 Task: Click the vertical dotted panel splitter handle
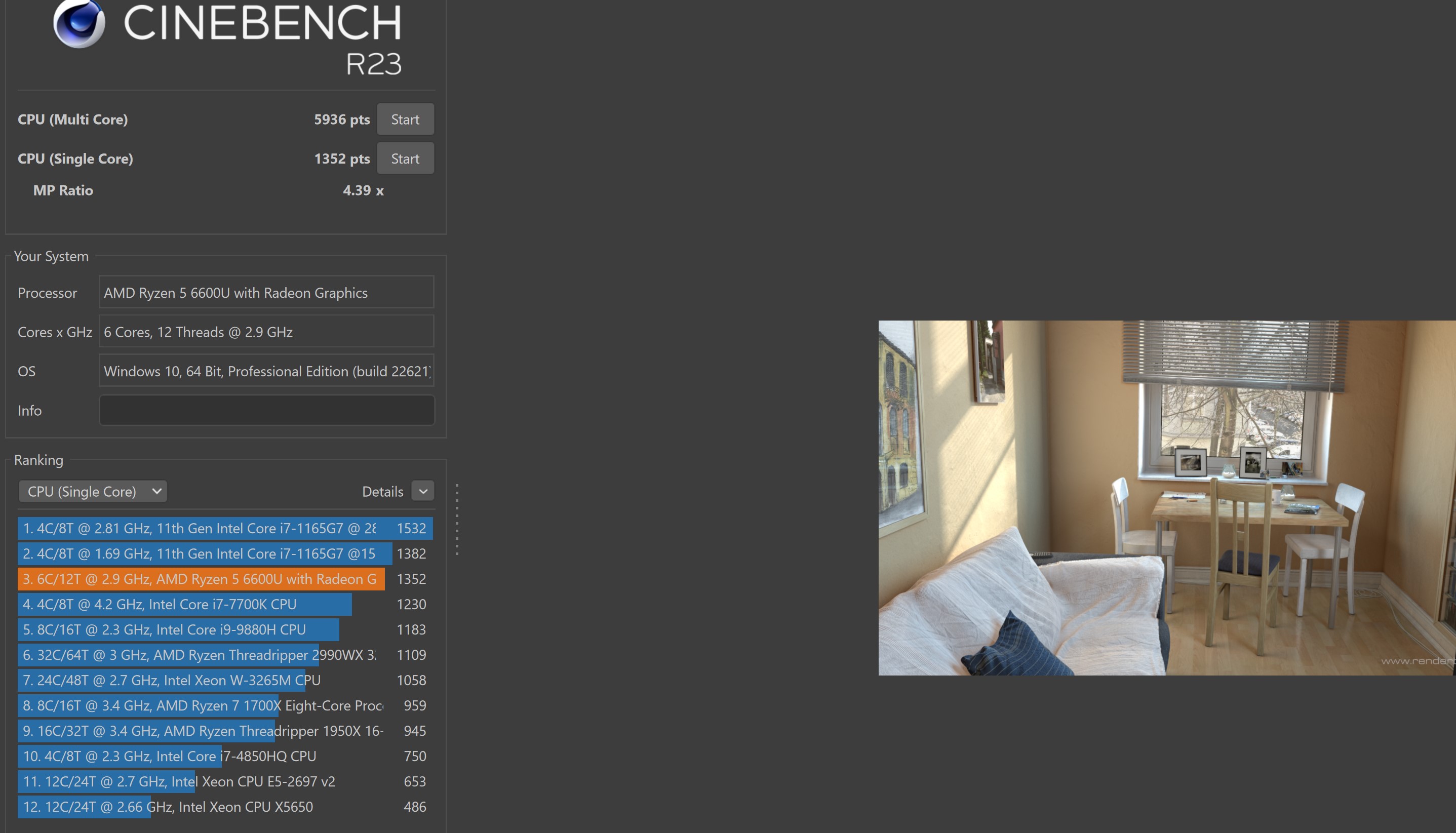coord(456,520)
